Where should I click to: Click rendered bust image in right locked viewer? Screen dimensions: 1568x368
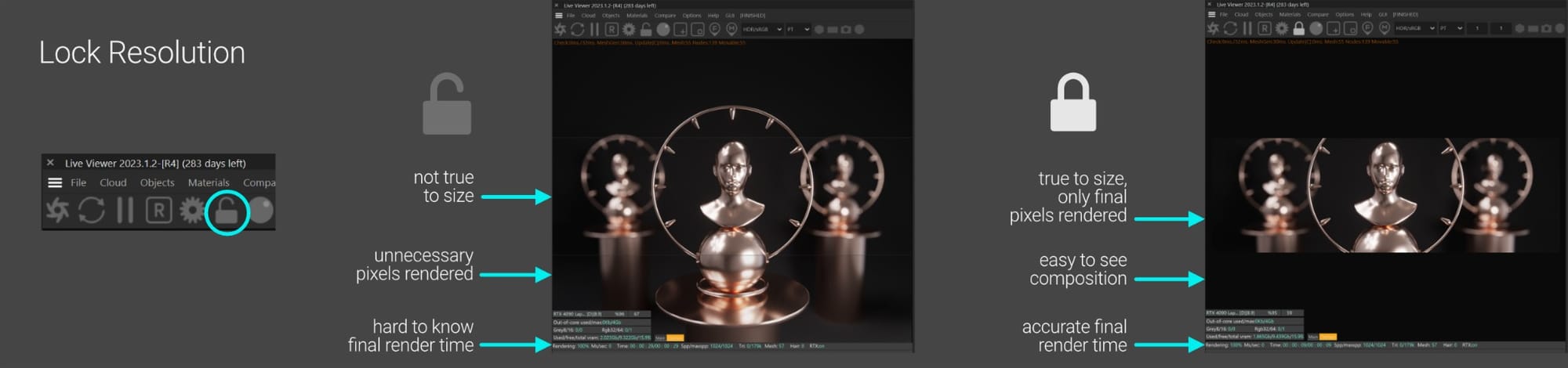1385,195
